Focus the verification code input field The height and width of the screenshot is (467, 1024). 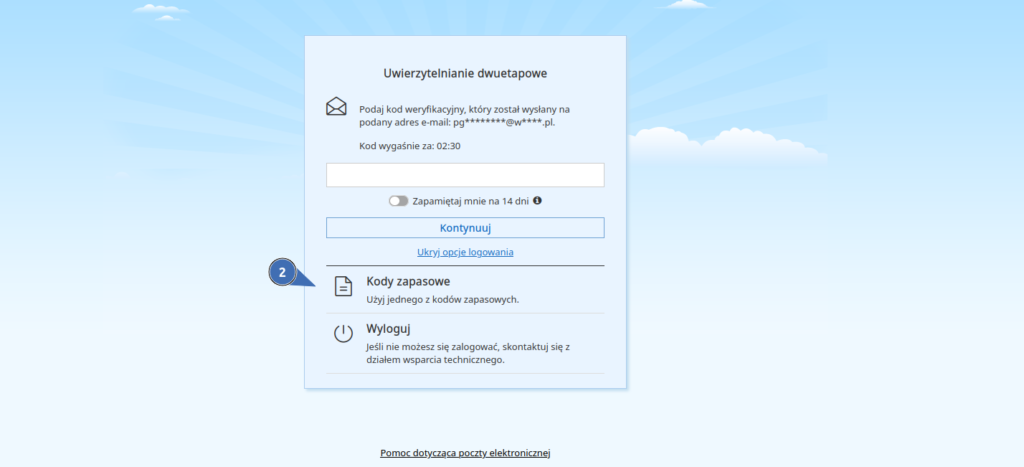coord(465,175)
